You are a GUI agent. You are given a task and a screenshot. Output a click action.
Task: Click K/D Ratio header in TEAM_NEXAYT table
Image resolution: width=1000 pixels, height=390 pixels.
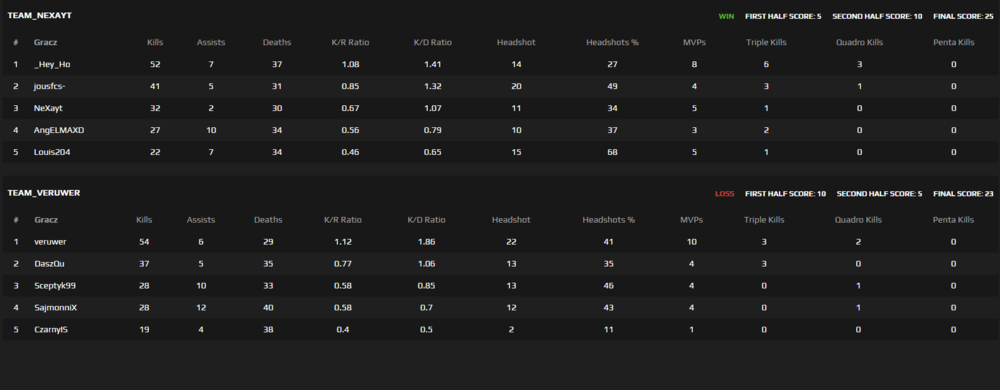[432, 43]
